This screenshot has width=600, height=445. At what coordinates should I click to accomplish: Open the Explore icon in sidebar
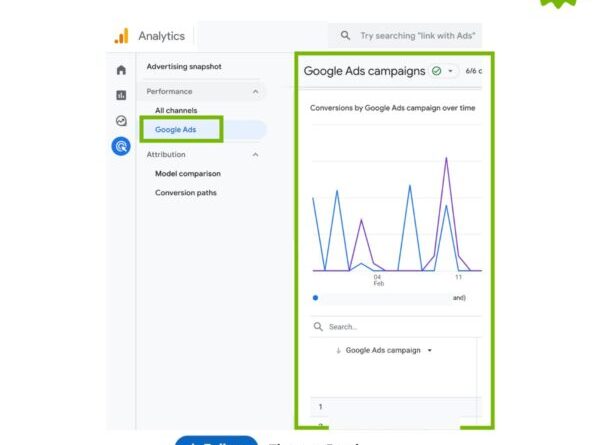pyautogui.click(x=121, y=121)
